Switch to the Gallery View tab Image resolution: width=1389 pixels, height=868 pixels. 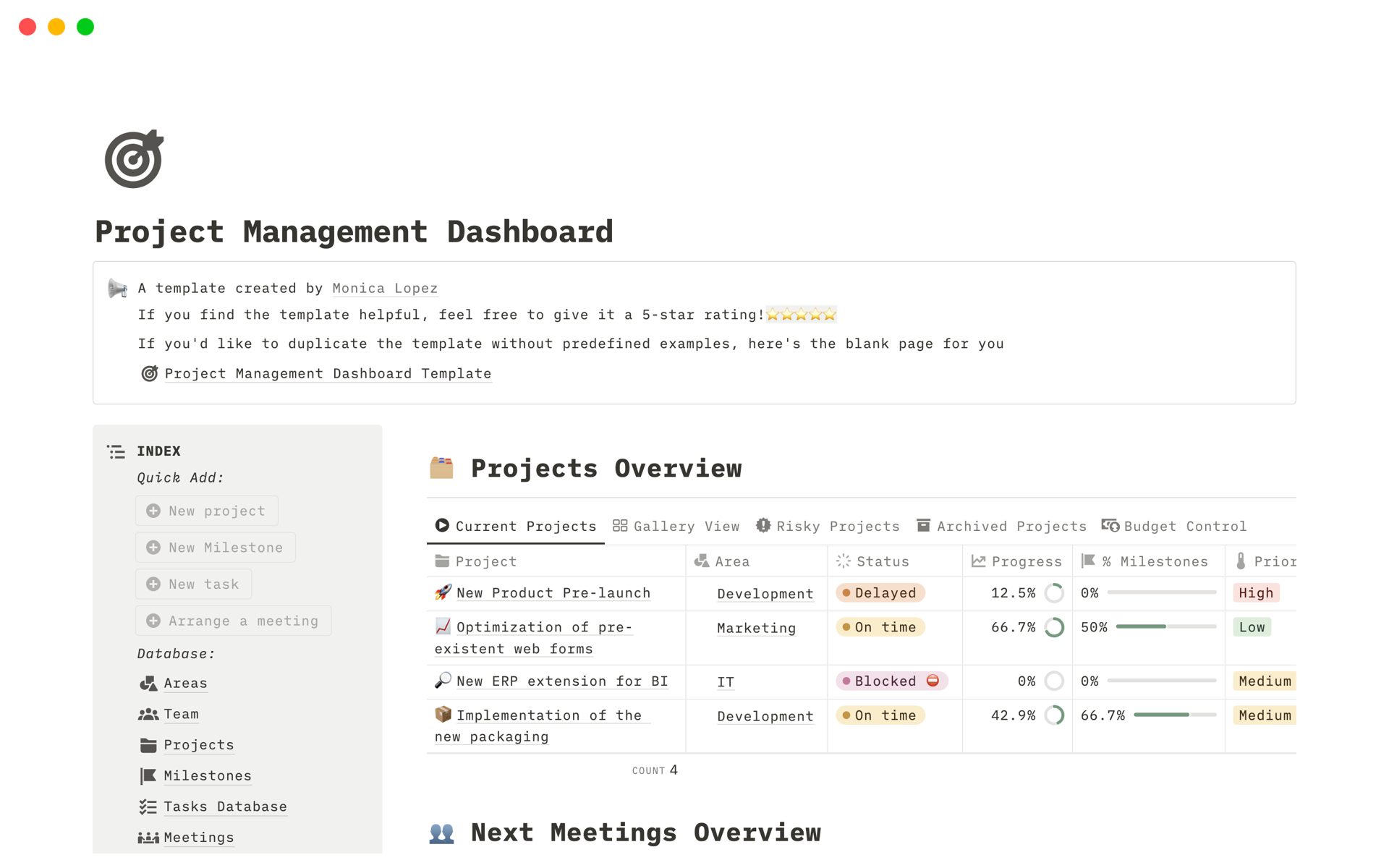(678, 525)
